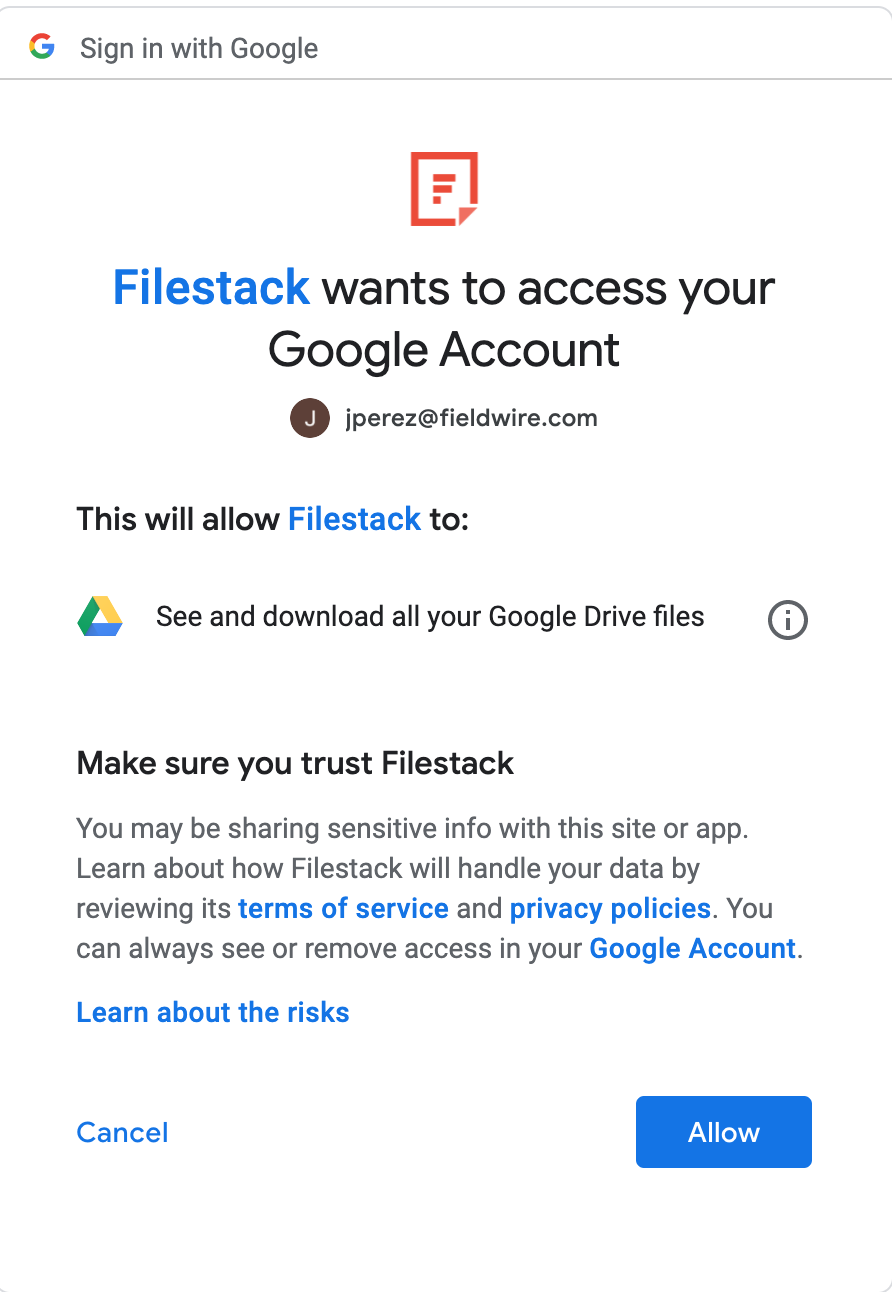
Task: Click the Cancel link
Action: (x=122, y=1132)
